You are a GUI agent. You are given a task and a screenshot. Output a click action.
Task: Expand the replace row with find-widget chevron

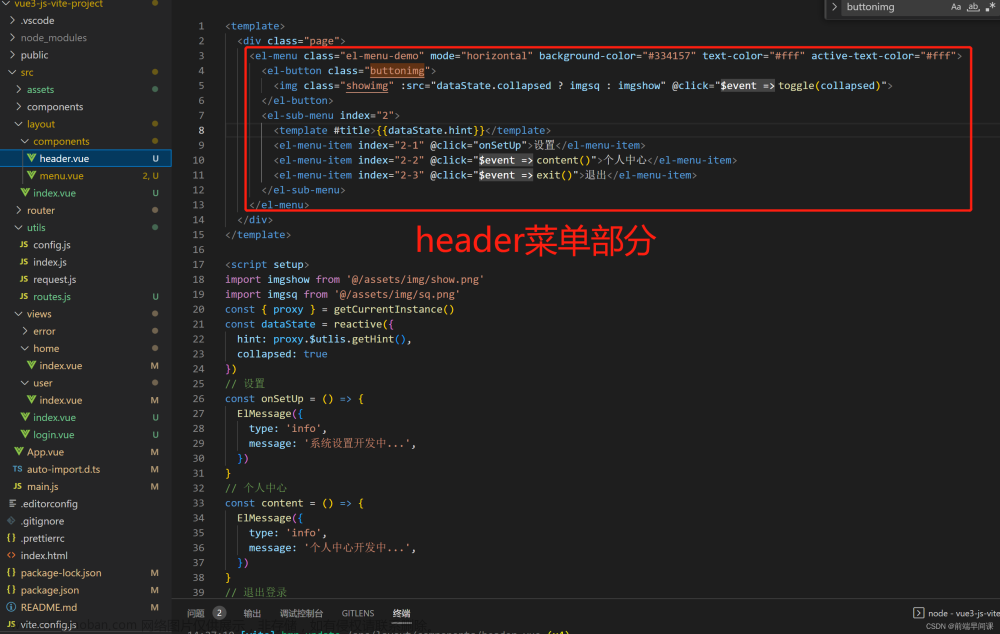coord(834,7)
